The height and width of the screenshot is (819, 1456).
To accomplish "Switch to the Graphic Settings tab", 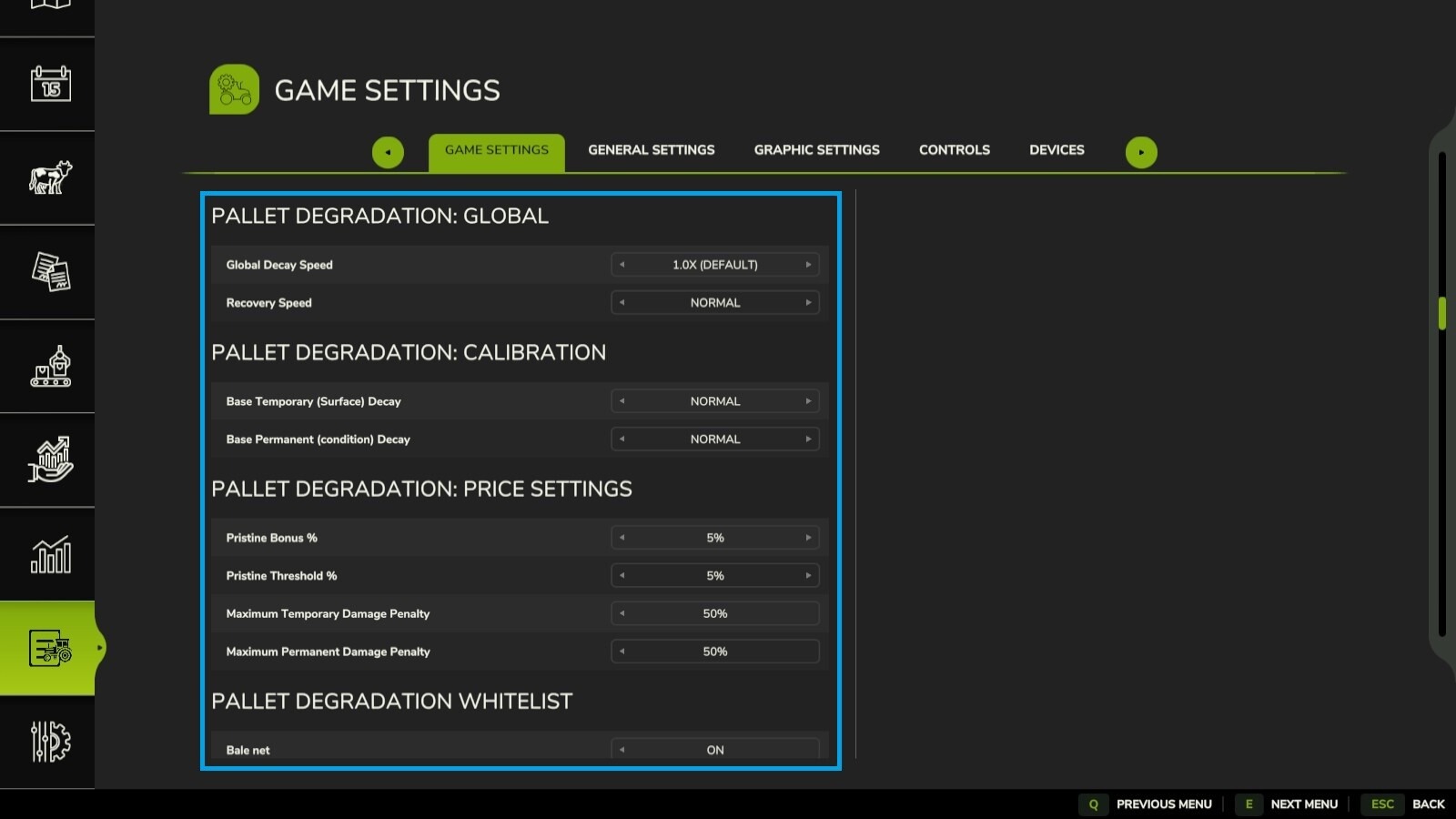I will point(816,150).
